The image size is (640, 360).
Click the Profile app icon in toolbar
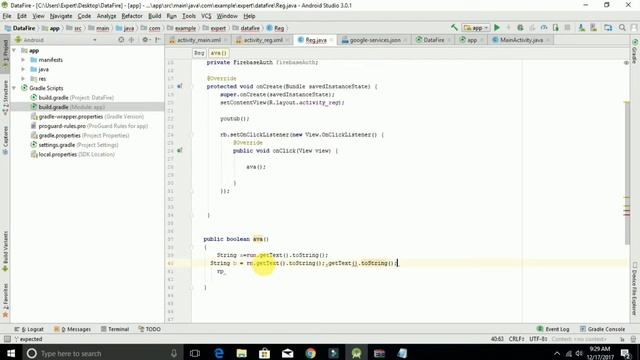point(544,28)
